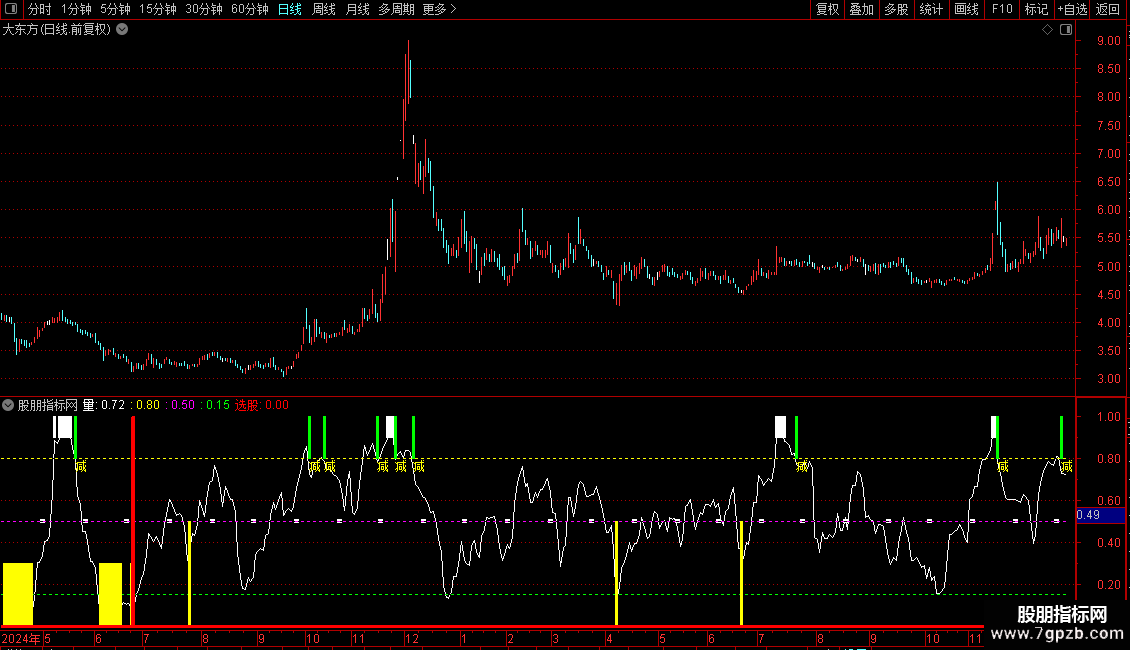Expand dropdown beside 大东方 stock title
The image size is (1130, 650).
[123, 30]
